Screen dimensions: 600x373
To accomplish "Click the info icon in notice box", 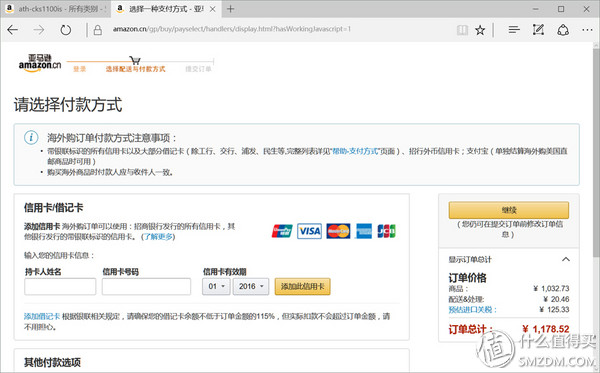I will [31, 137].
